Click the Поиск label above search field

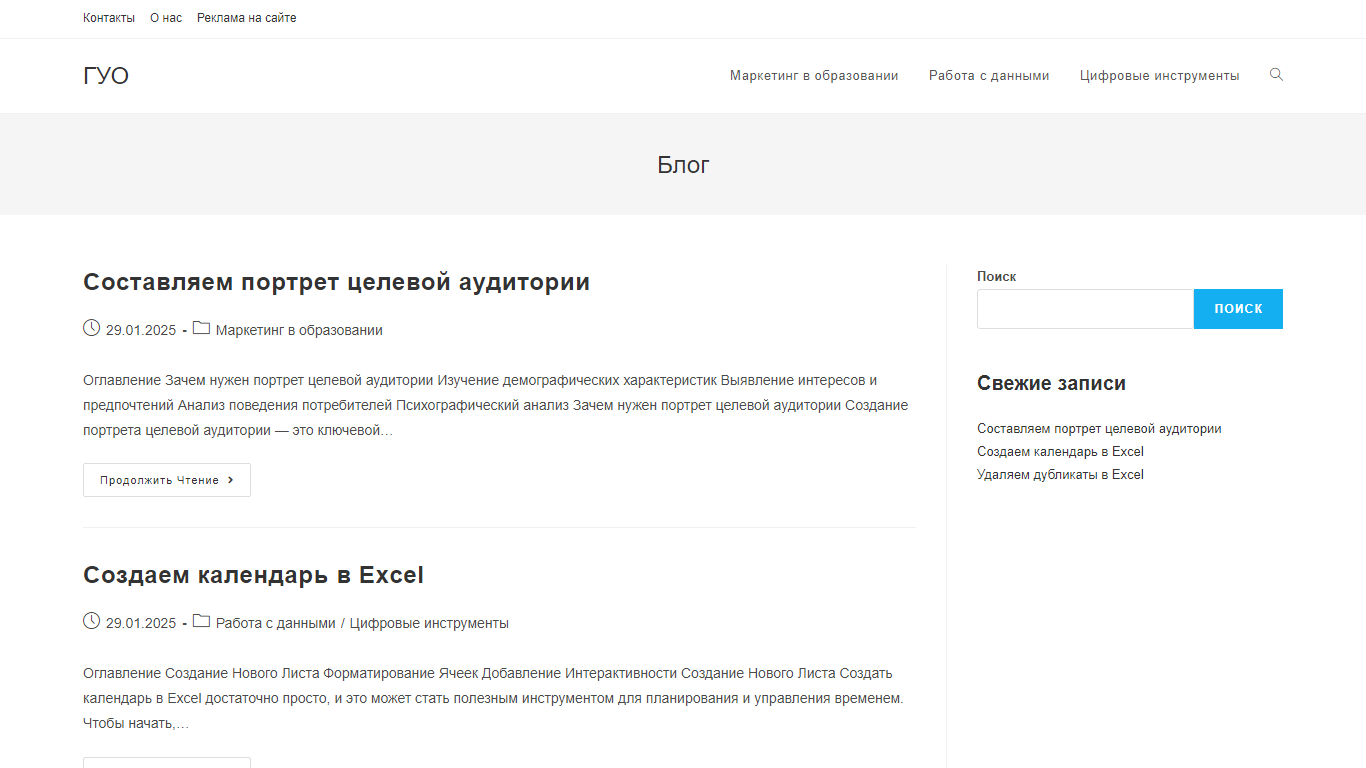[996, 277]
